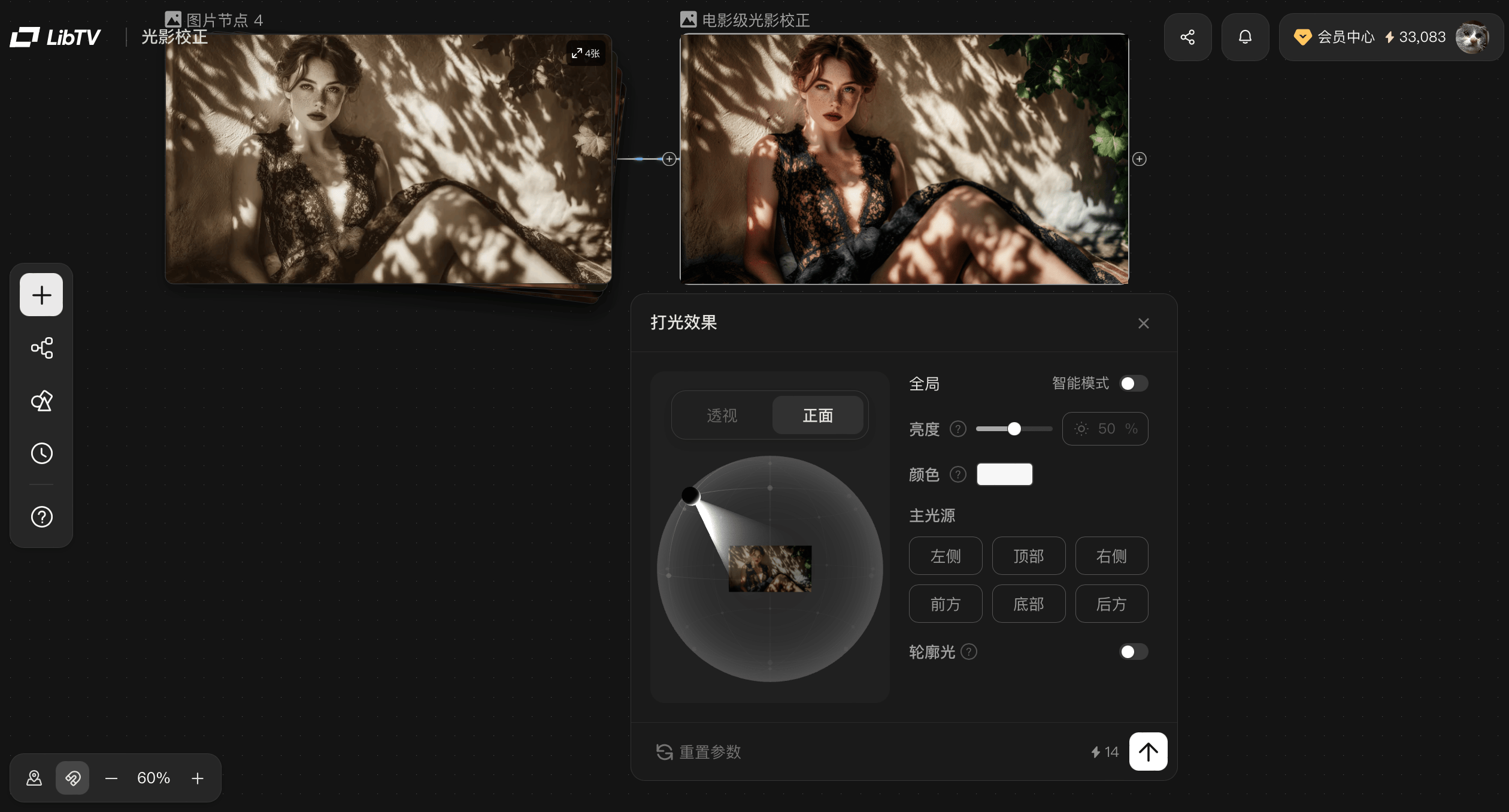Click the 亮度 help icon
Screen dimensions: 1509x812
tap(958, 429)
